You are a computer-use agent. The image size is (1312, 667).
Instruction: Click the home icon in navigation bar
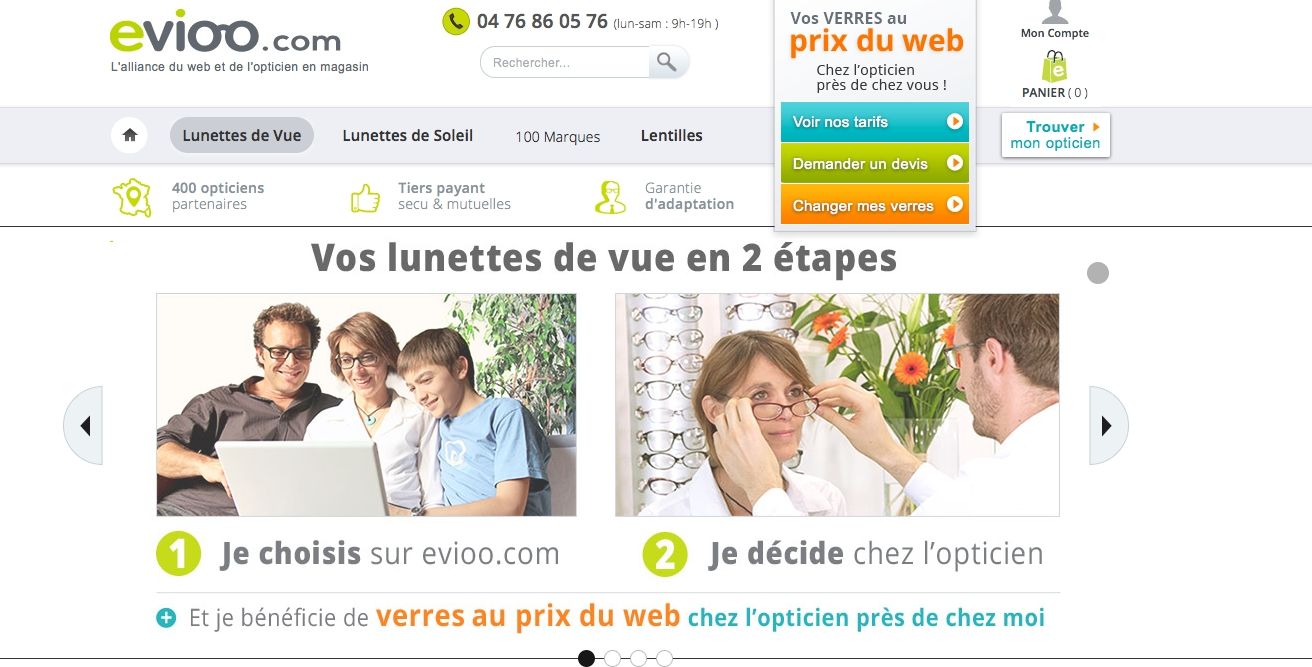(129, 135)
